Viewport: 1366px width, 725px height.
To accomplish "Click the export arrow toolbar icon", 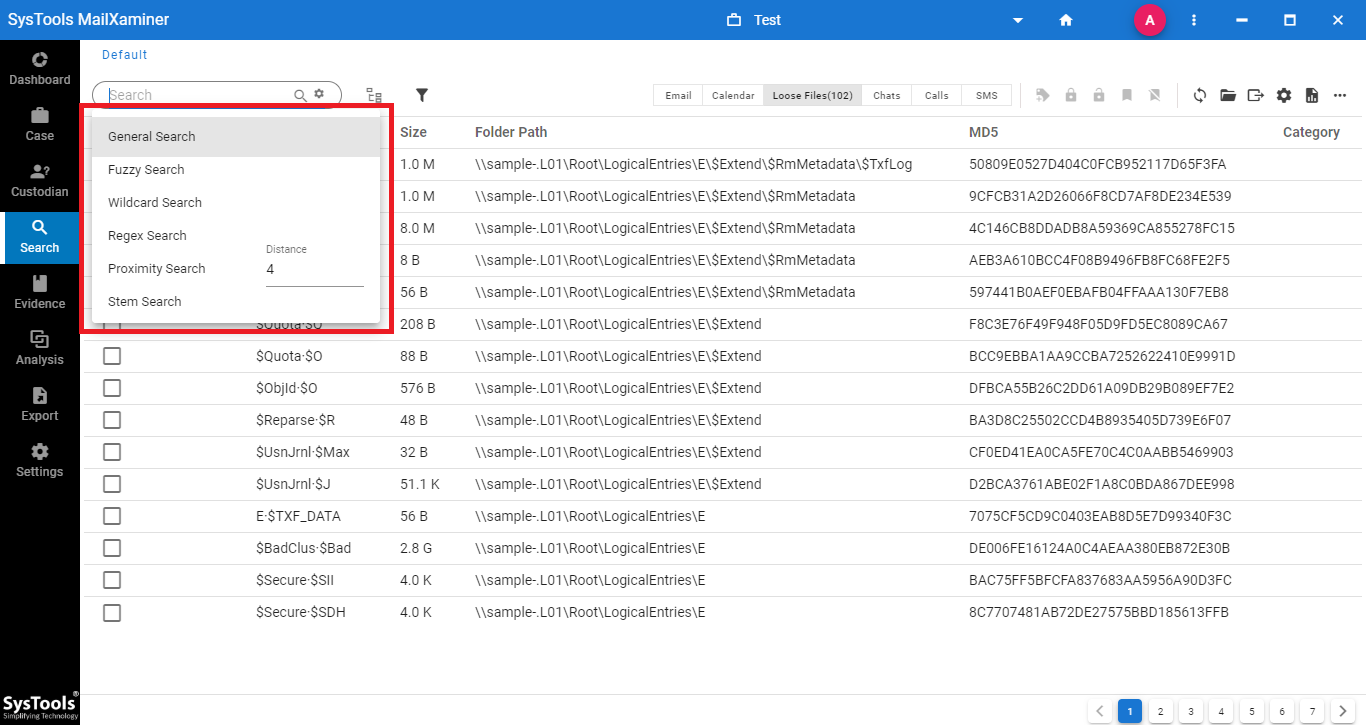I will (x=1256, y=95).
